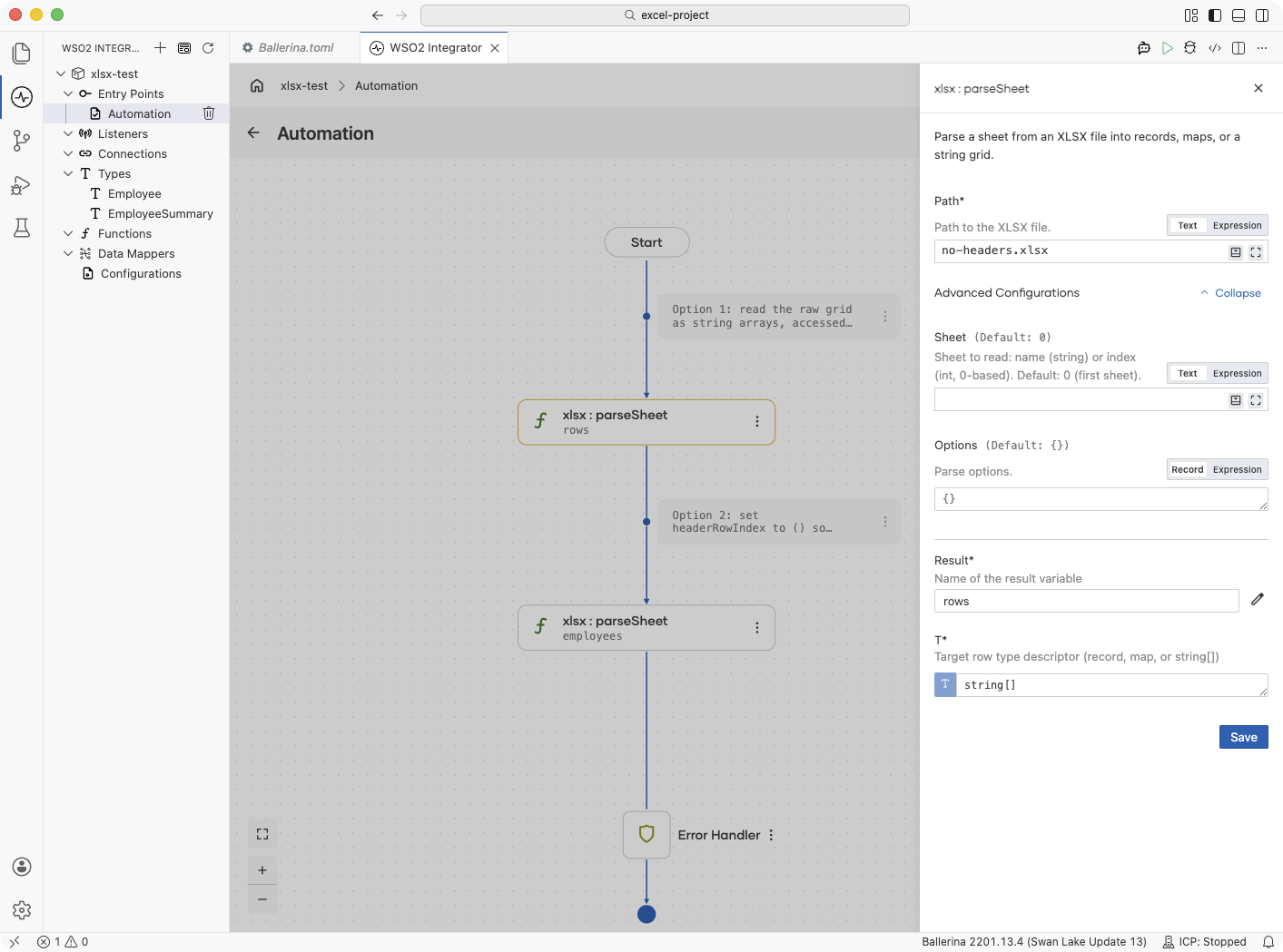Expand the Listeners tree node
The image size is (1283, 952).
pos(68,133)
